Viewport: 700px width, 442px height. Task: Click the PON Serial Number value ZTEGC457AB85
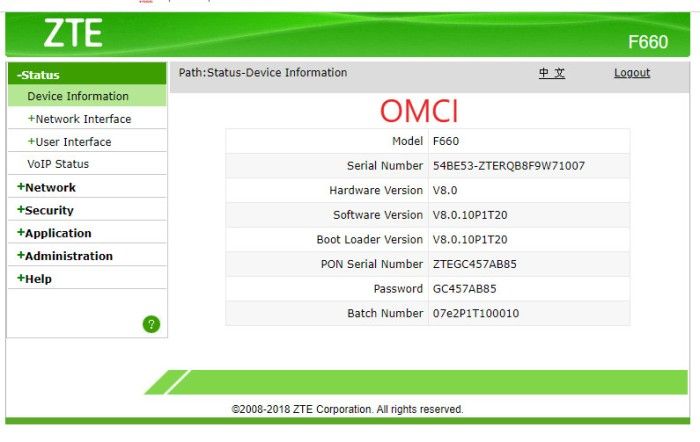pyautogui.click(x=474, y=265)
